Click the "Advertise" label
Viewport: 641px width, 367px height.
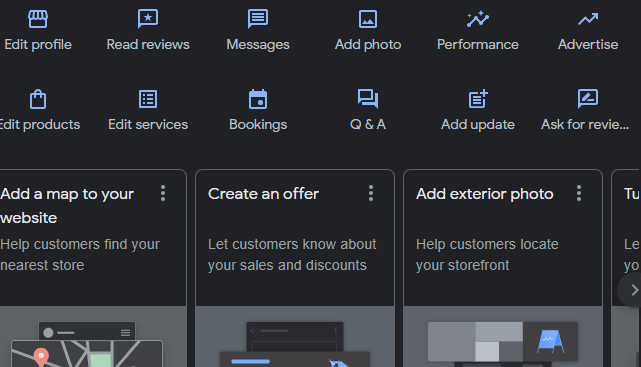(588, 45)
